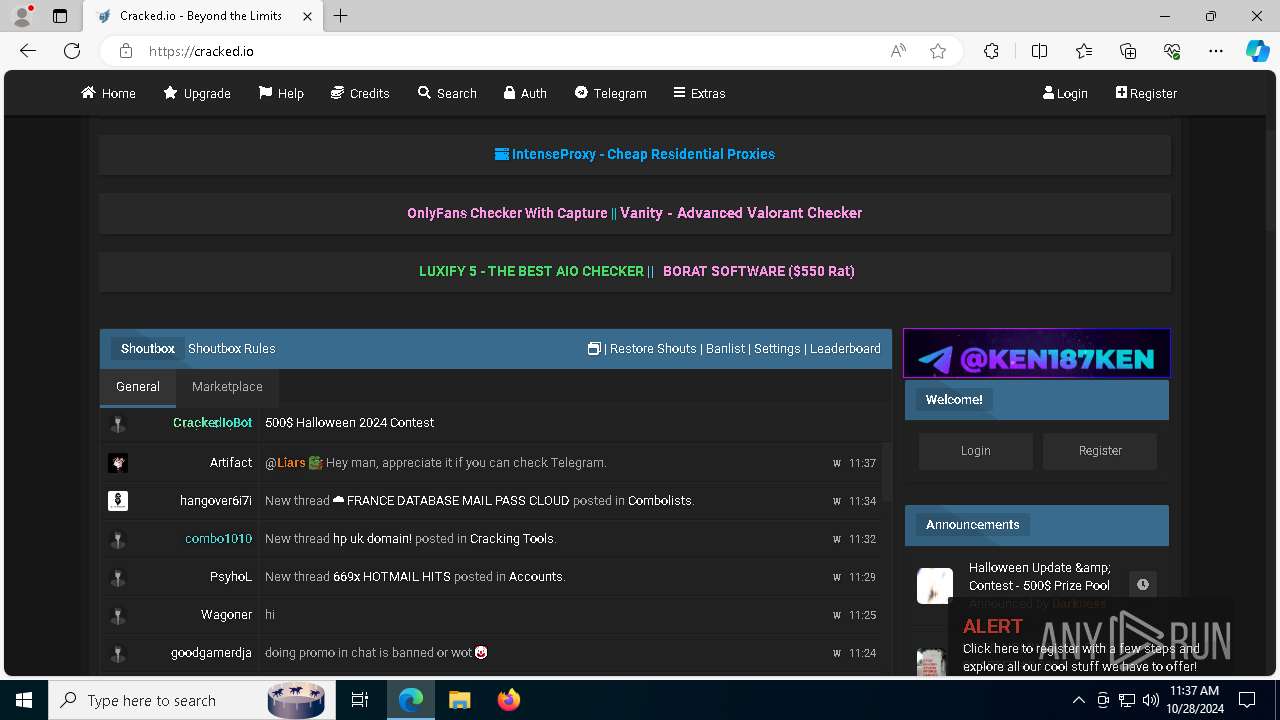Open hp uk domain! thread
Image resolution: width=1280 pixels, height=720 pixels.
point(372,539)
